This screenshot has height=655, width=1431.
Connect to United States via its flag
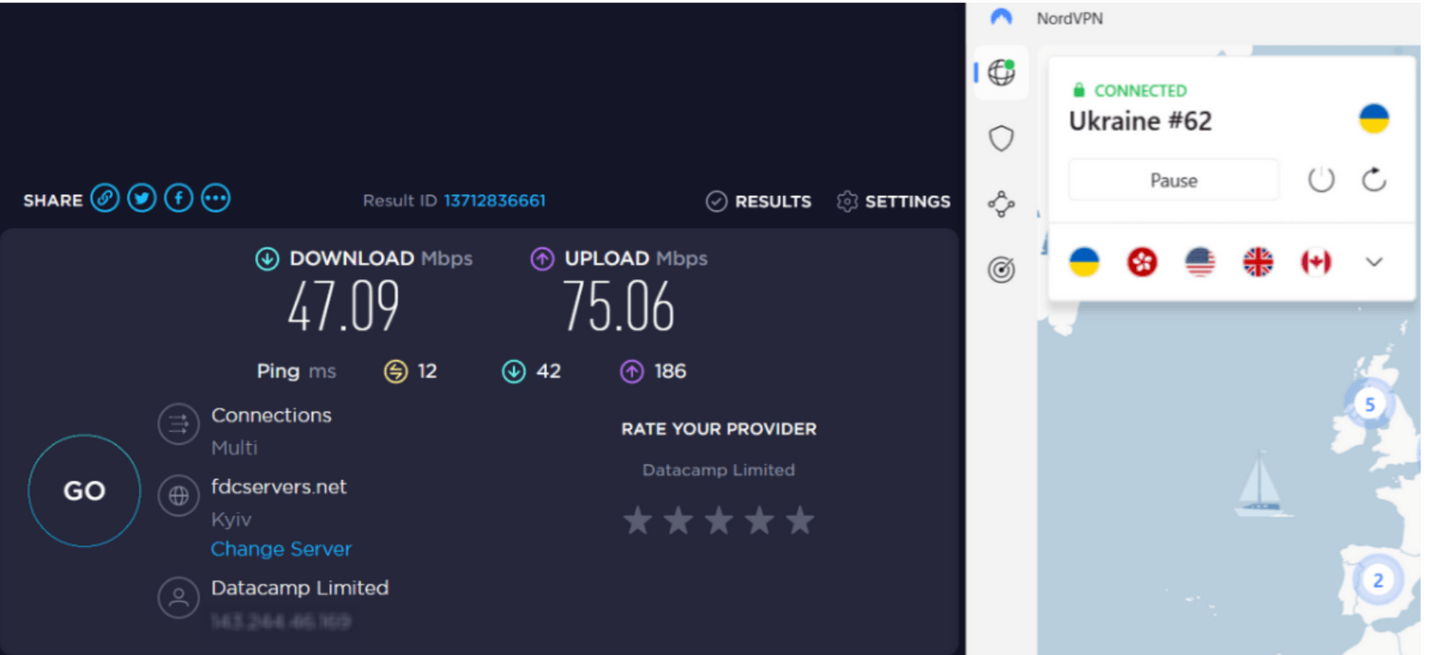tap(1200, 262)
